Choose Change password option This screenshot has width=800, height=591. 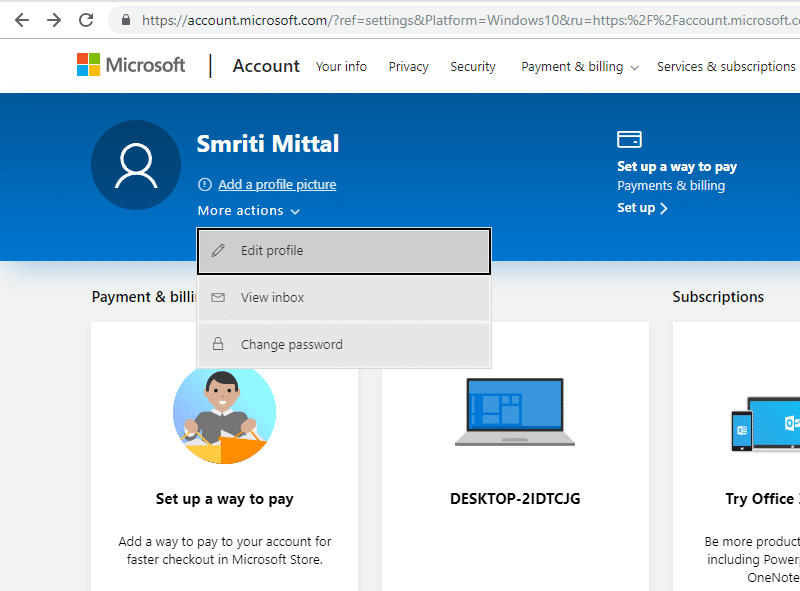pyautogui.click(x=343, y=345)
